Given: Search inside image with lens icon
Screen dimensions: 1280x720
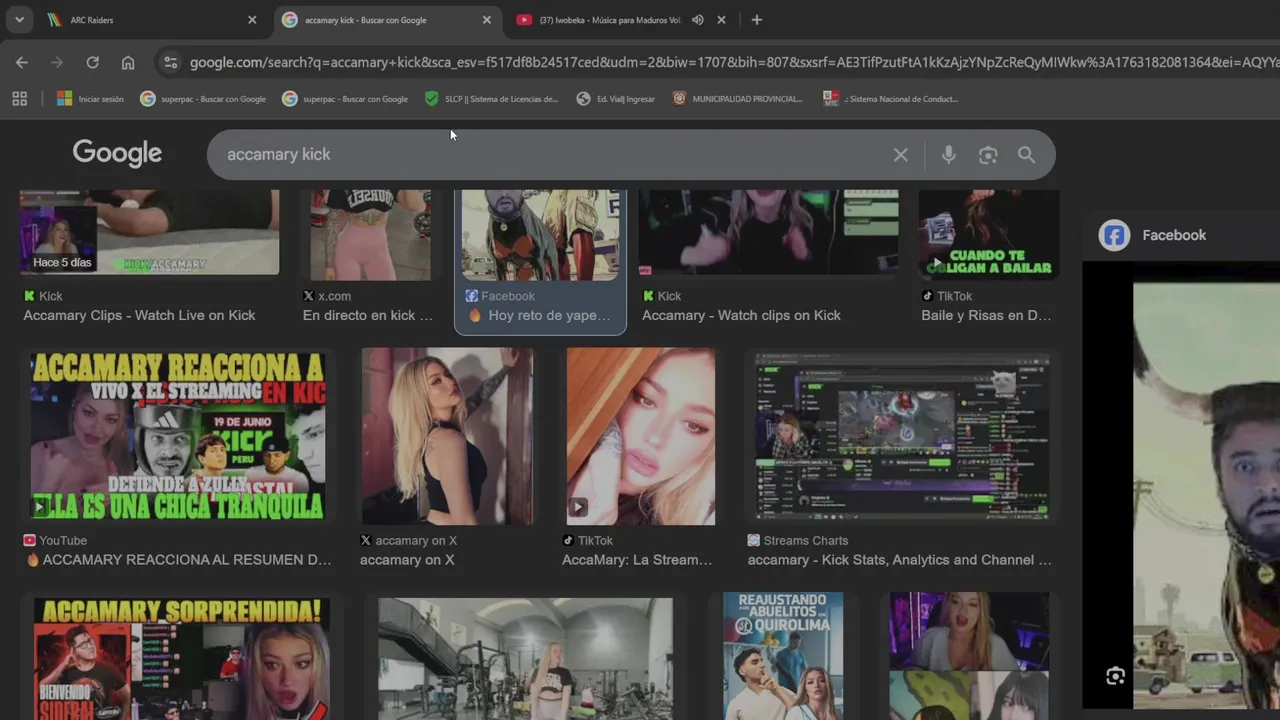Looking at the screenshot, I should coord(1115,677).
